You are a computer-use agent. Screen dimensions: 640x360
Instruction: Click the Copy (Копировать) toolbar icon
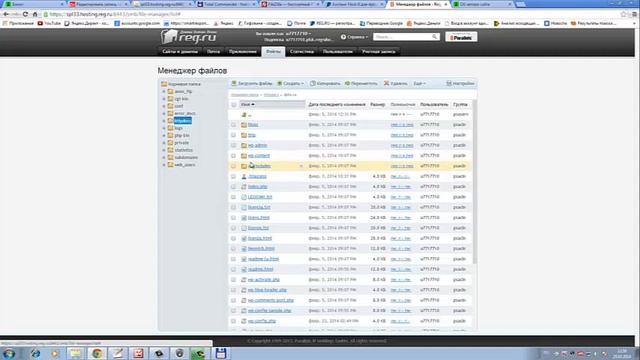(313, 83)
